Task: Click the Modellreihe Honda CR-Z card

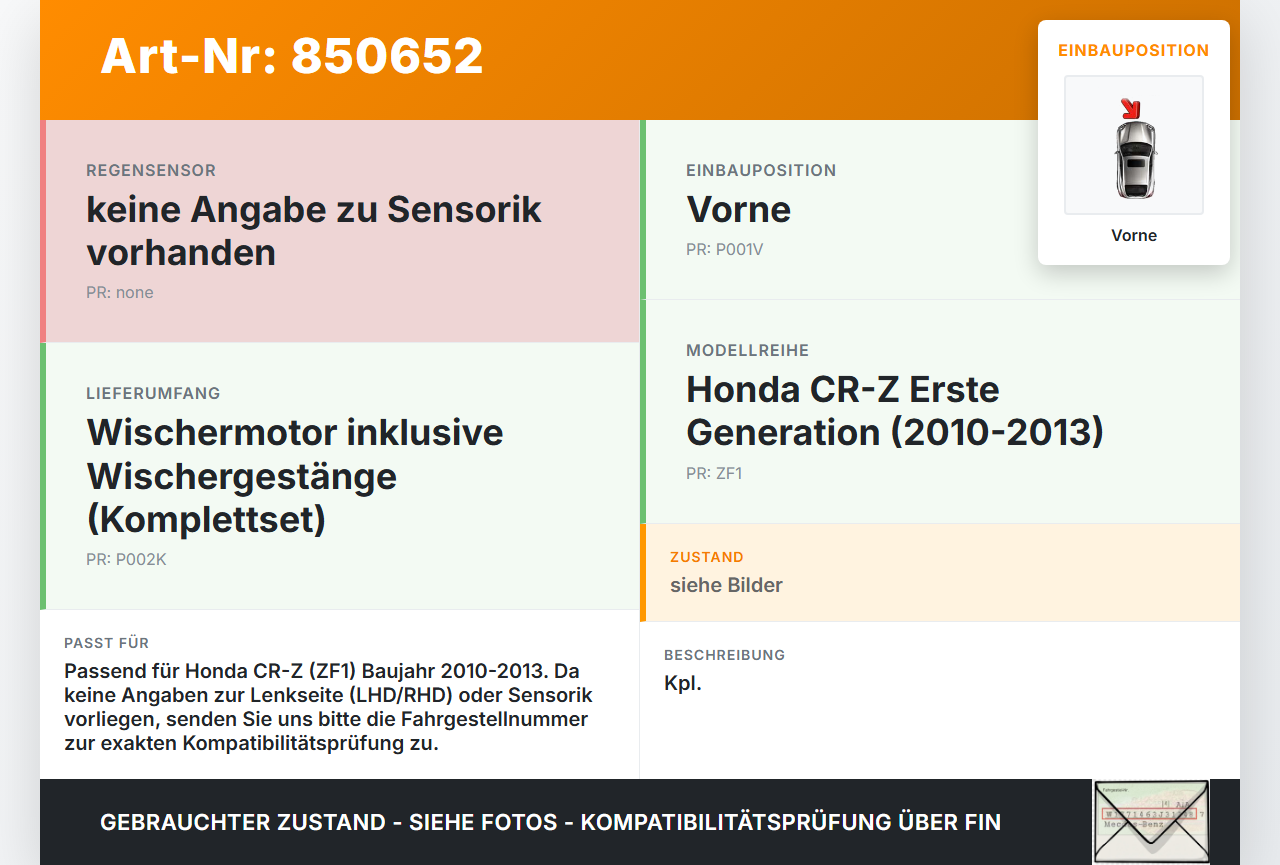Action: pos(940,411)
